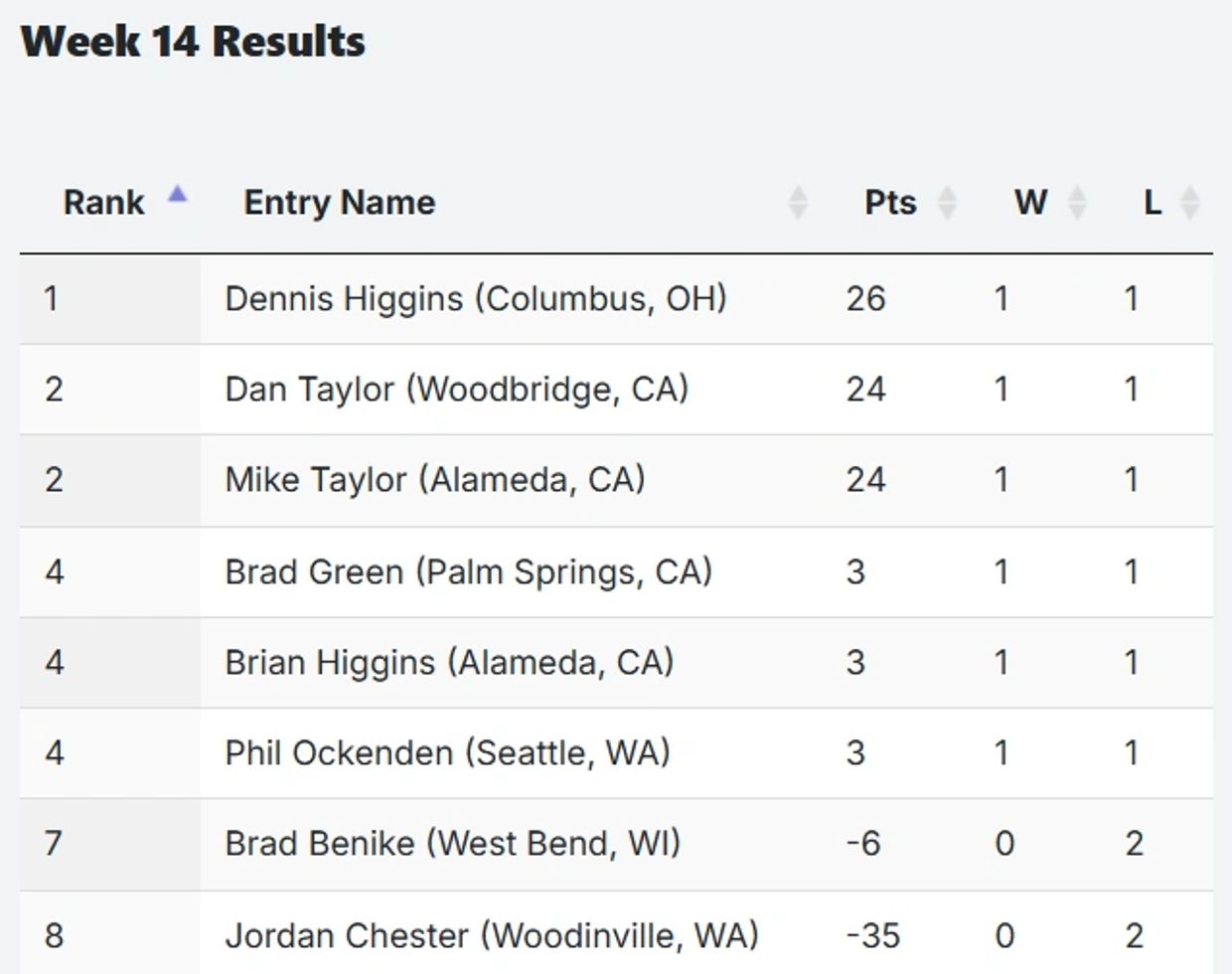Viewport: 1232px width, 974px height.
Task: Select Jordan Chester (Woodinville, WA) entry
Action: tap(491, 935)
